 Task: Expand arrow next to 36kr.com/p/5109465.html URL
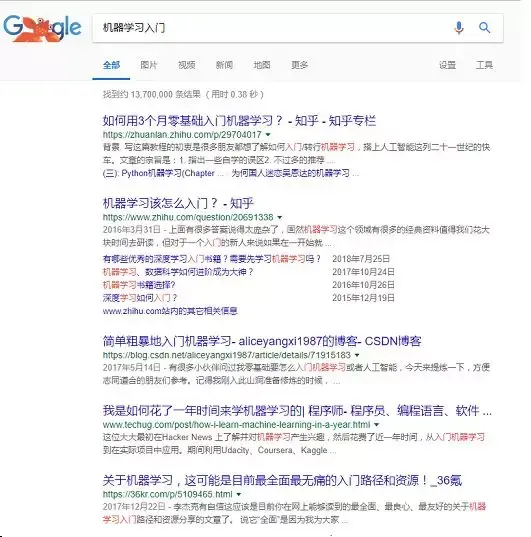tap(238, 495)
